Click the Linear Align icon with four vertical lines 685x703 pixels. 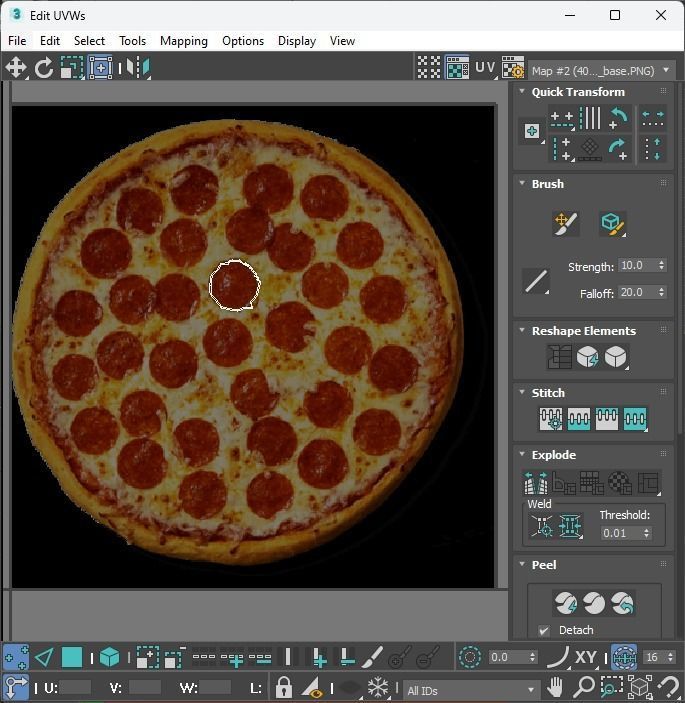[x=590, y=118]
